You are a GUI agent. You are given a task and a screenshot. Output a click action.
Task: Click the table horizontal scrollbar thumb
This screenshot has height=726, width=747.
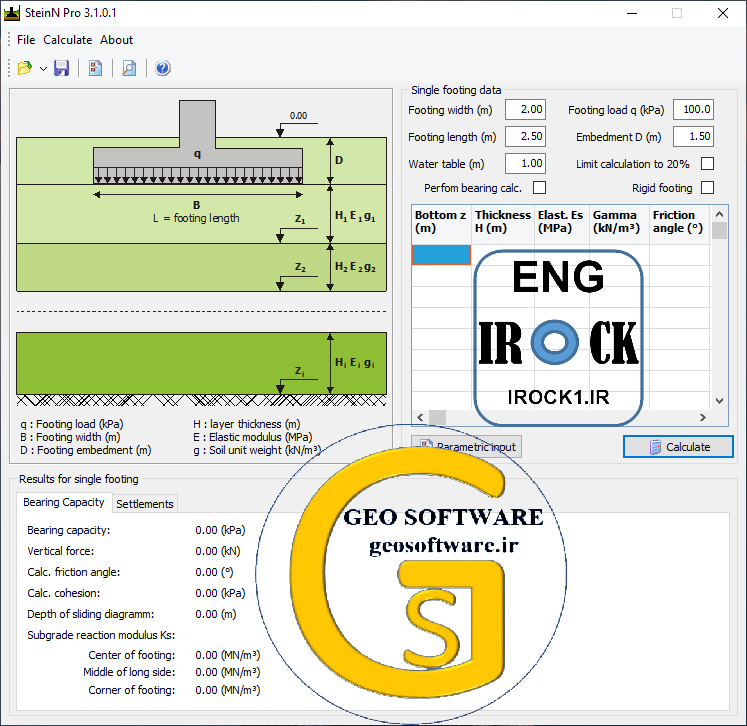pyautogui.click(x=437, y=418)
